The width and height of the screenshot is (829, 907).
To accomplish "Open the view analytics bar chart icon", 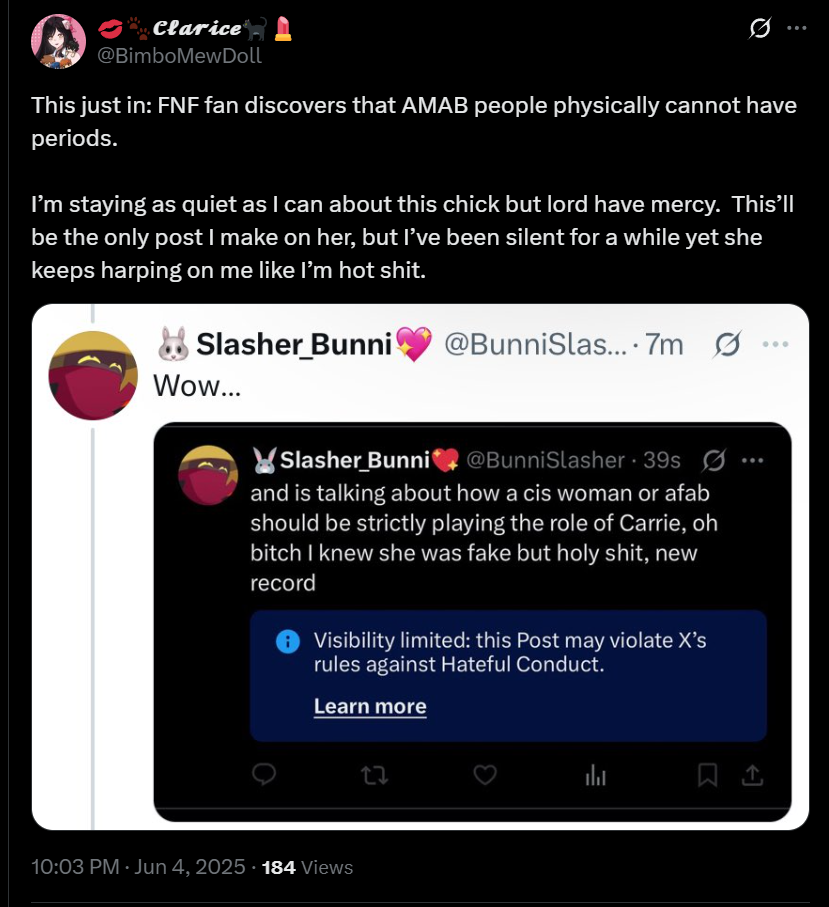I will 595,775.
